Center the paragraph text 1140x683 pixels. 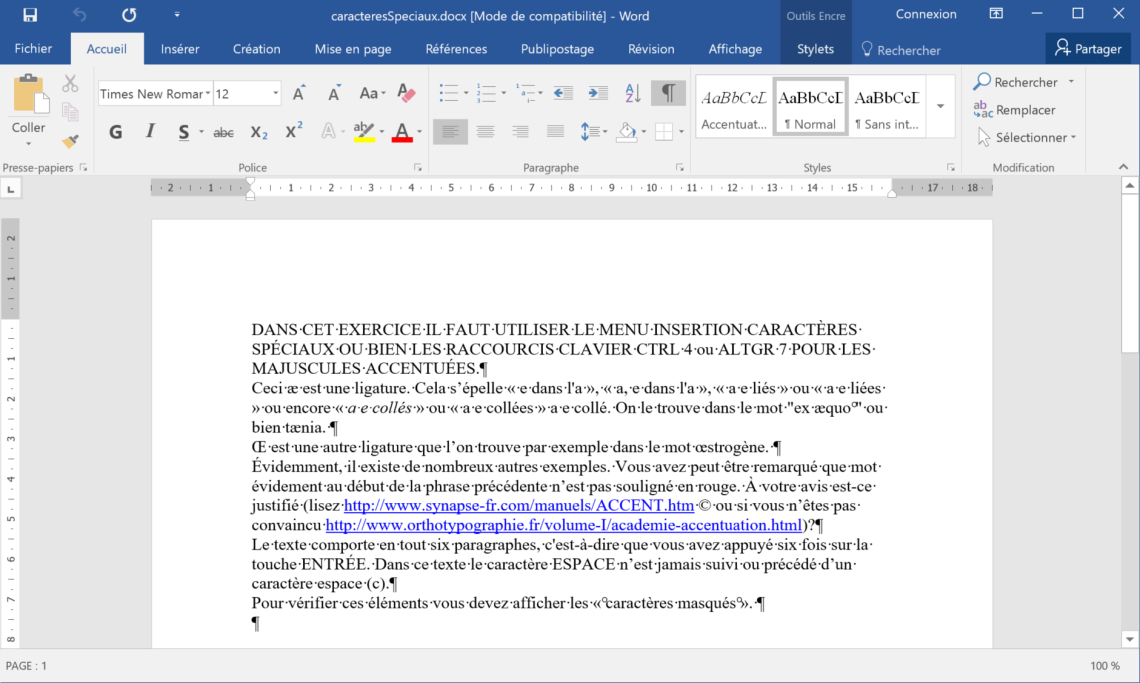485,132
